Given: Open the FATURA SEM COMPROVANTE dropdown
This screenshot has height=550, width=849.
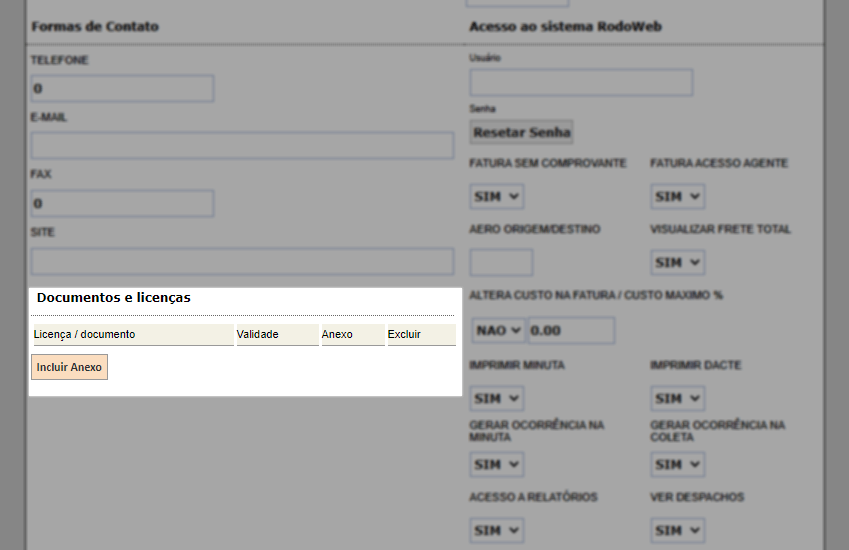Looking at the screenshot, I should coord(497,197).
